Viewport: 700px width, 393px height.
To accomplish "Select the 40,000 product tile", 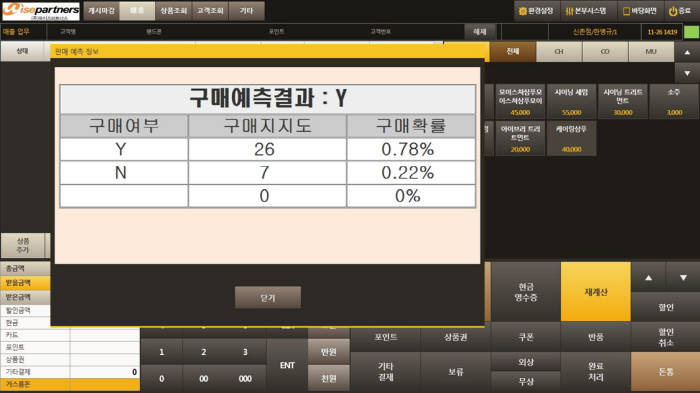I will pos(571,138).
